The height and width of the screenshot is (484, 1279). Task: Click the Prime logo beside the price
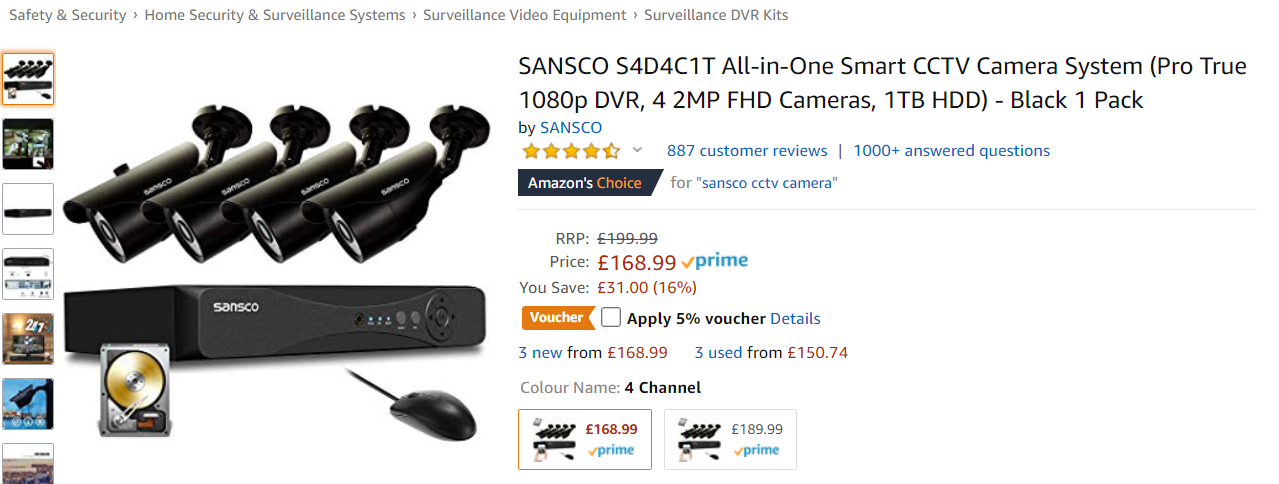pyautogui.click(x=715, y=262)
